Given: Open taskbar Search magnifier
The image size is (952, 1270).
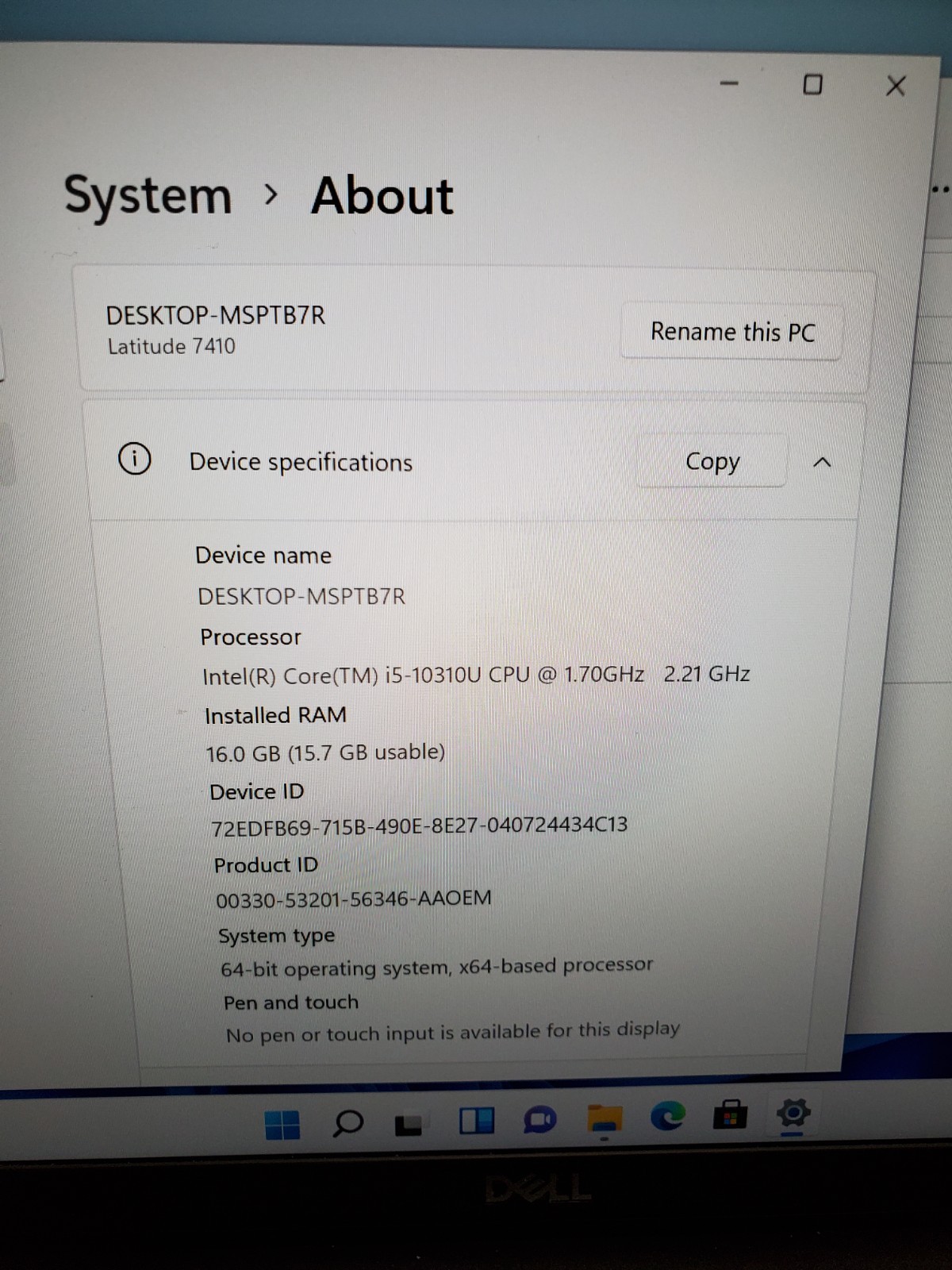Looking at the screenshot, I should (x=347, y=1122).
